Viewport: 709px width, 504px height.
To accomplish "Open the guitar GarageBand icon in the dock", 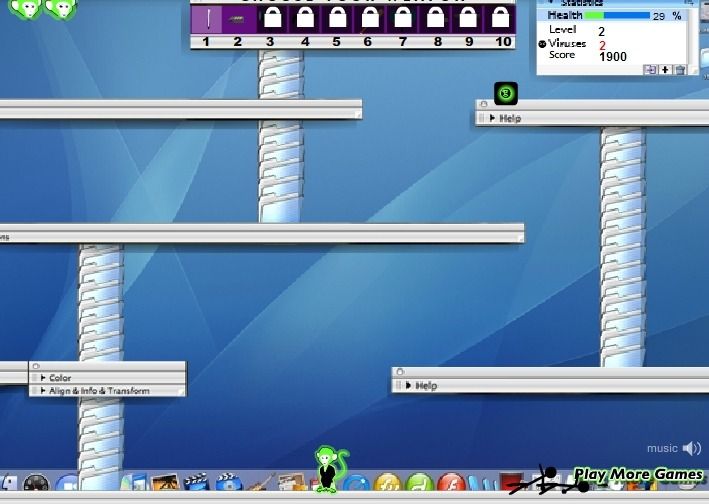I will coord(260,482).
